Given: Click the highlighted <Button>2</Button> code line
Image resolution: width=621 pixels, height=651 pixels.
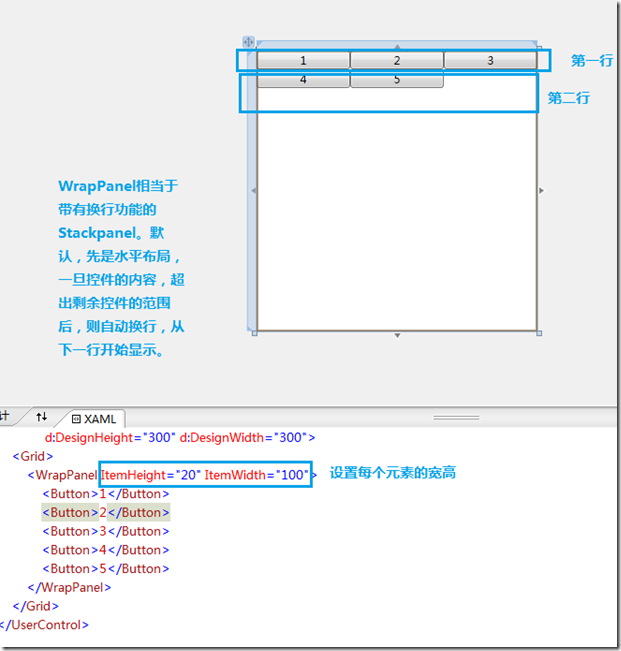Looking at the screenshot, I should click(106, 513).
